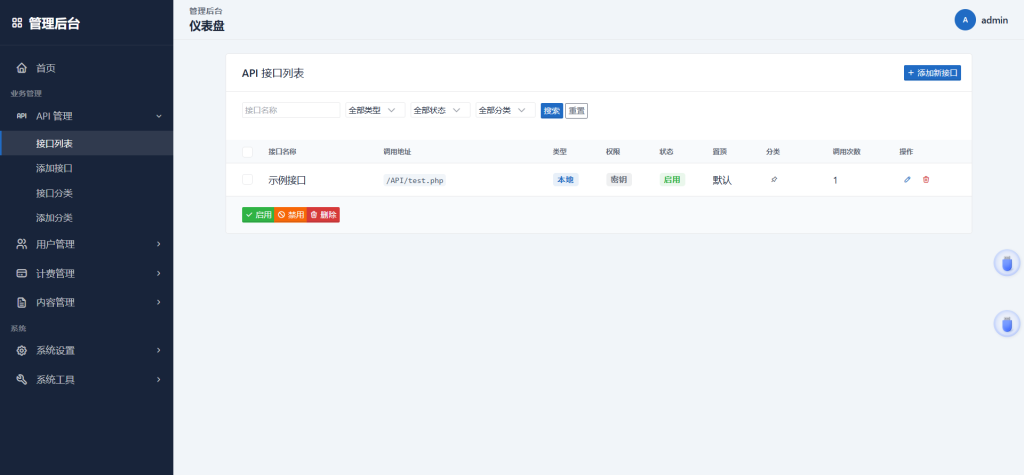Viewport: 1024px width, 475px height.
Task: Click the orange 禁用 batch button
Action: pos(291,215)
